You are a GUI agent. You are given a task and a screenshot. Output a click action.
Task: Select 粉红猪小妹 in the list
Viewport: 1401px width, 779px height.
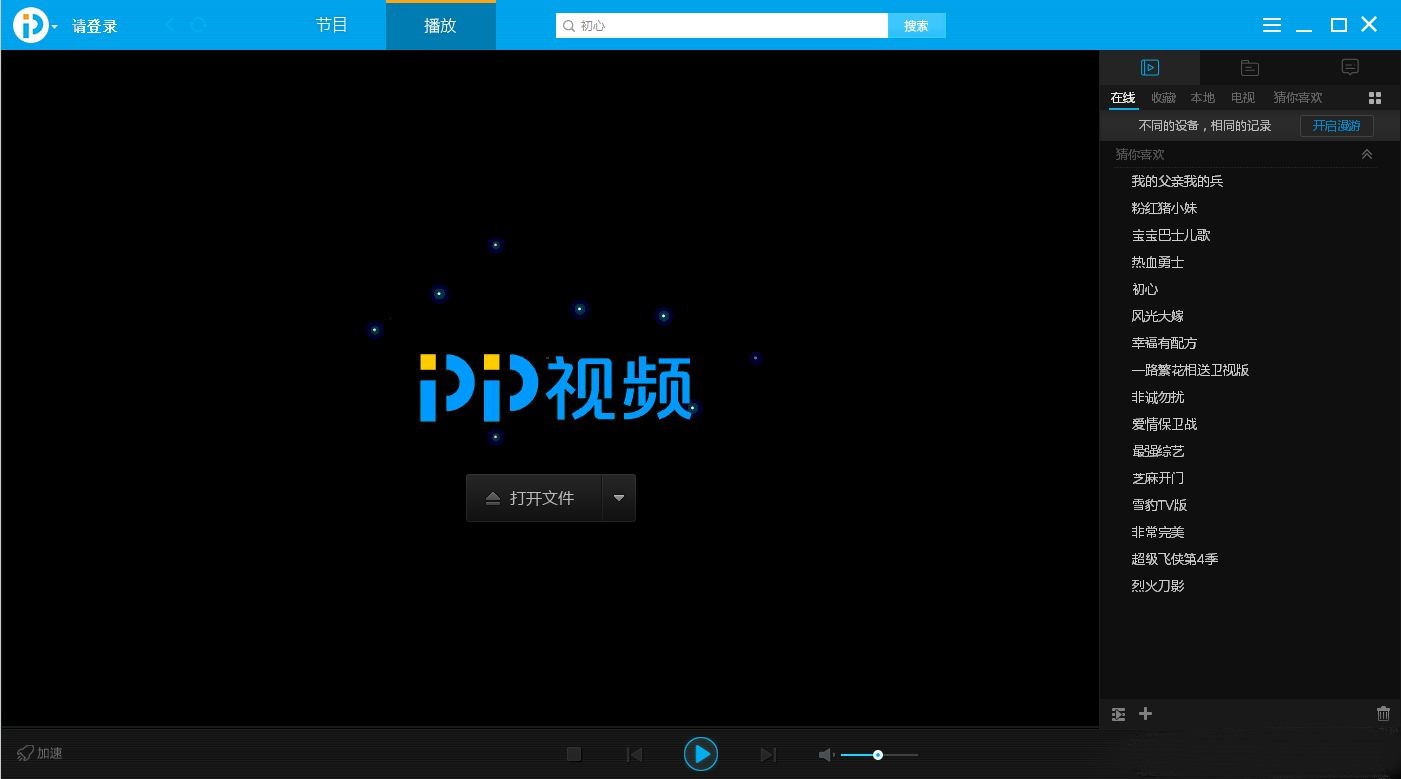pyautogui.click(x=1164, y=208)
